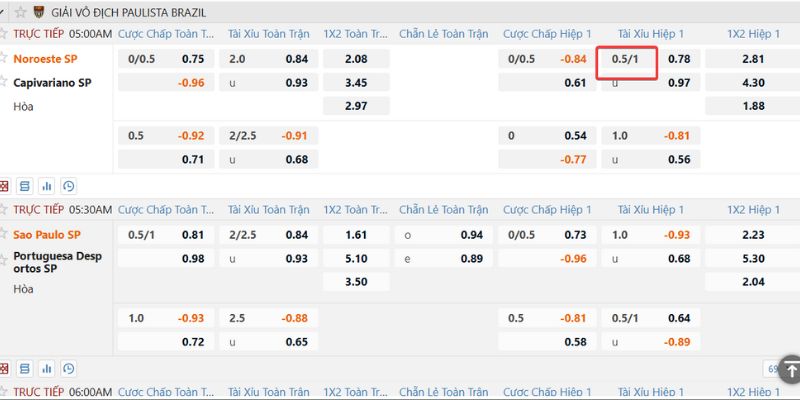Click the Sao Paulo SP team name
The width and height of the screenshot is (800, 400).
(x=47, y=235)
